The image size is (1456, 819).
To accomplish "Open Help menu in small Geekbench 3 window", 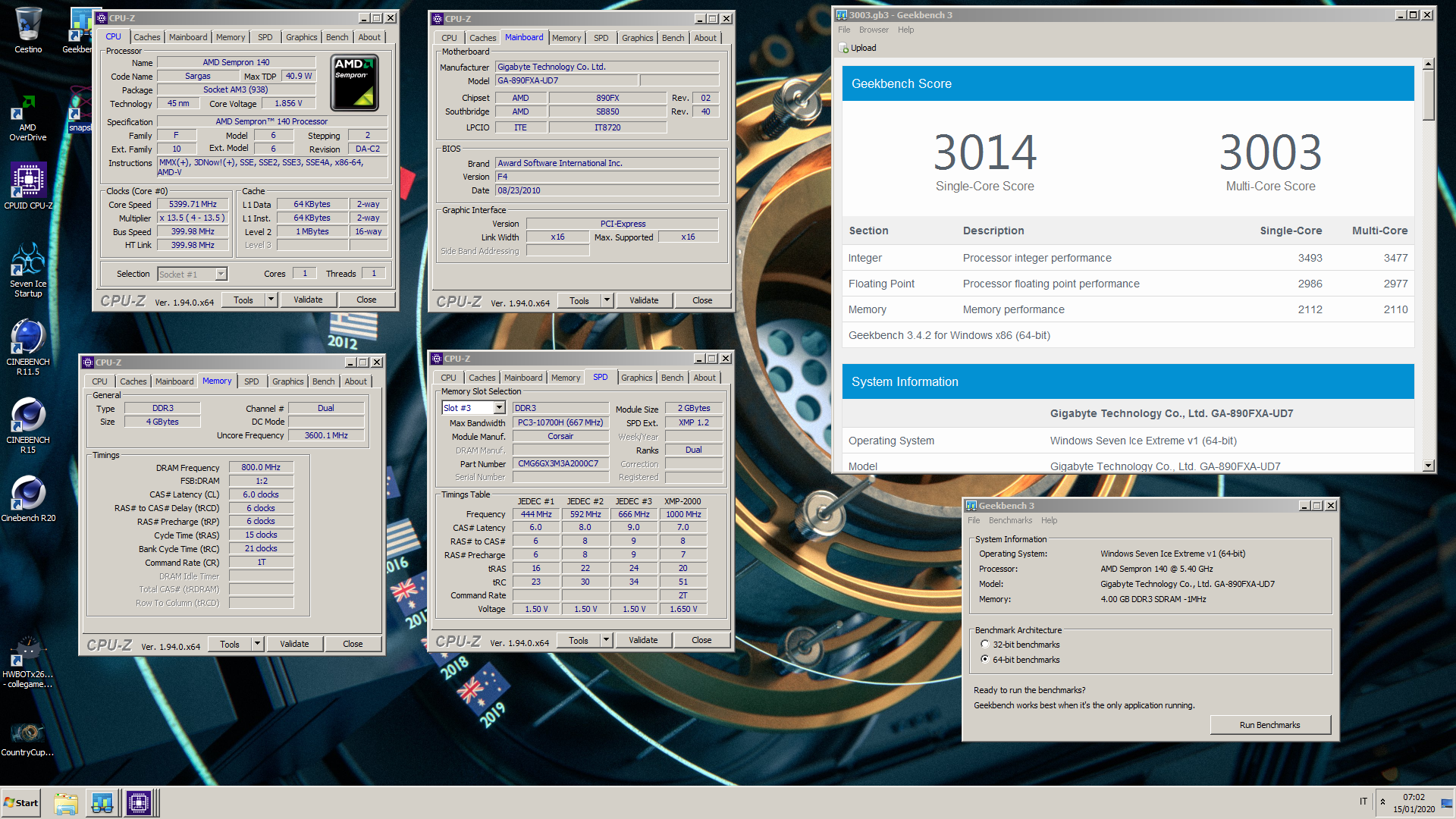I will (1049, 521).
